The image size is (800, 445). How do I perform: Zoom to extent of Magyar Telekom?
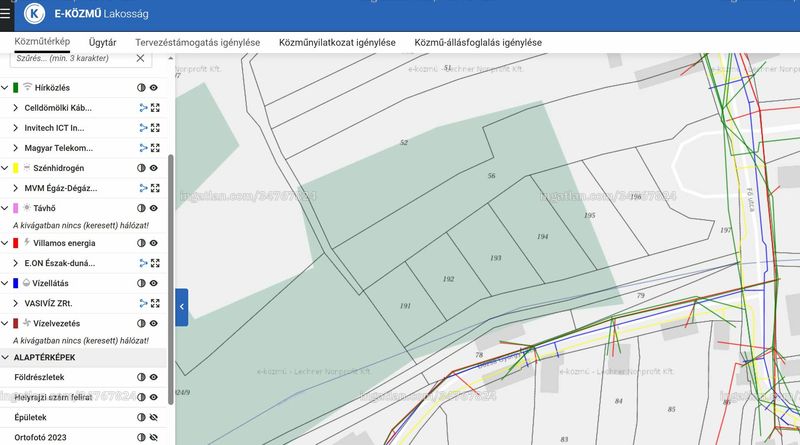[x=155, y=148]
